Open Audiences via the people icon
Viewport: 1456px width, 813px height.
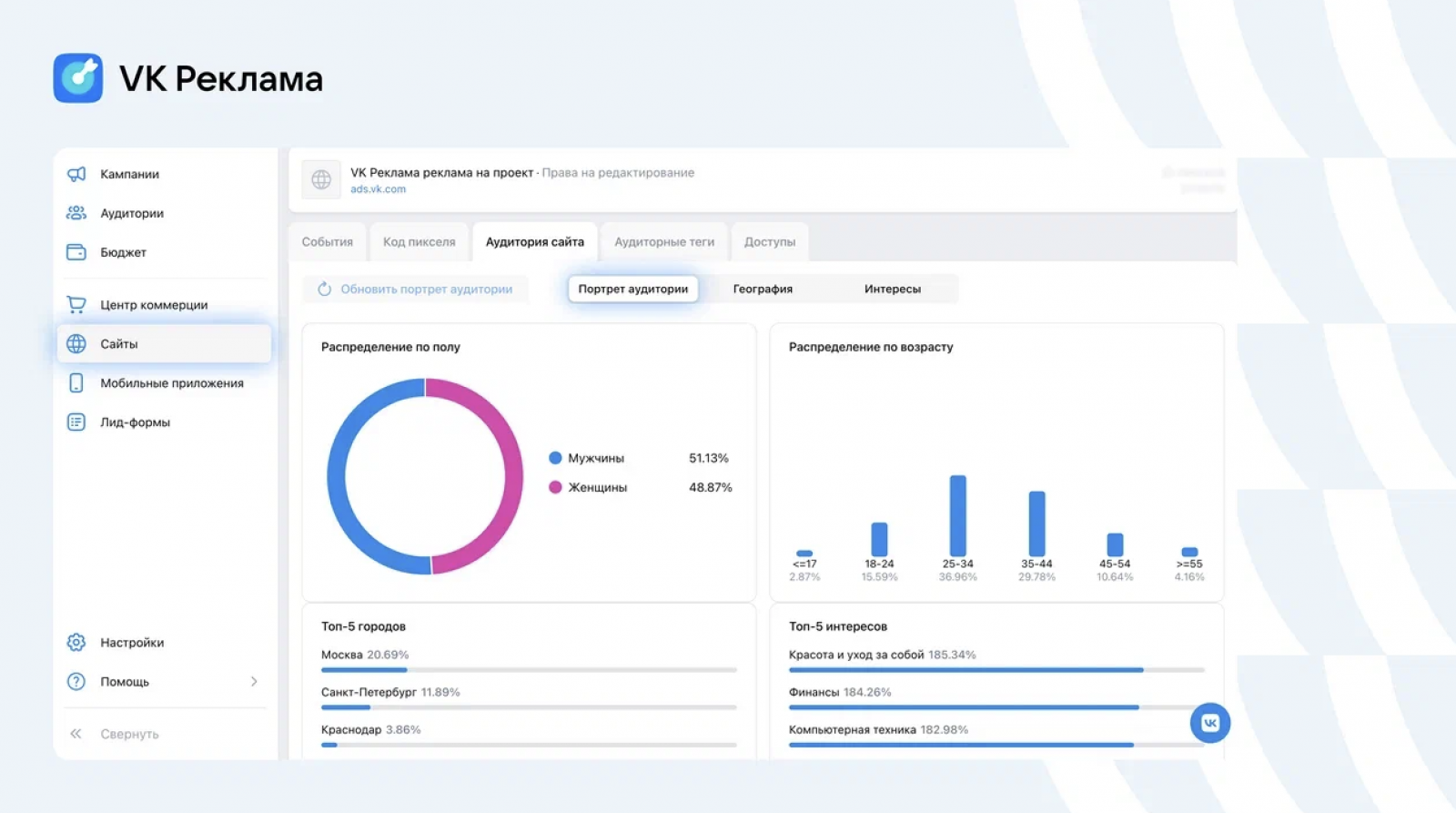(x=76, y=213)
